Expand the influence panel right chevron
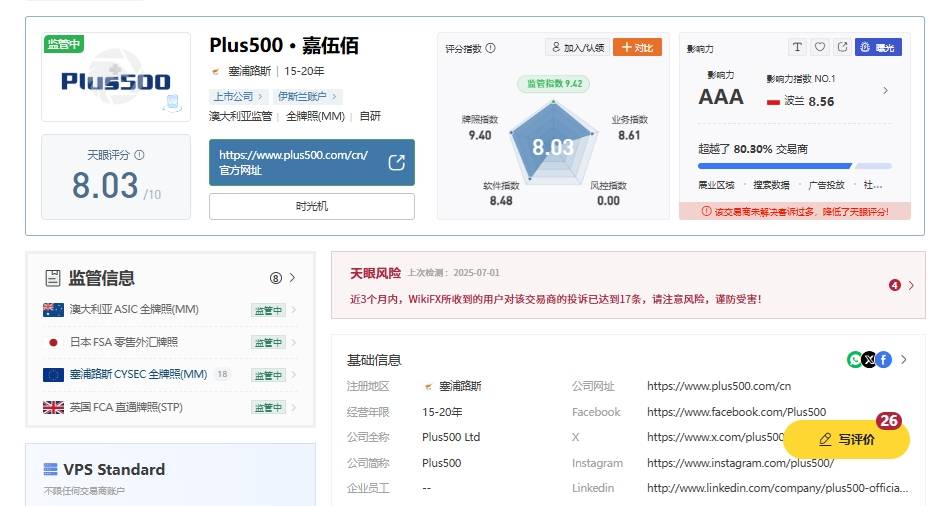Screen dimensions: 948x506 (x=885, y=90)
